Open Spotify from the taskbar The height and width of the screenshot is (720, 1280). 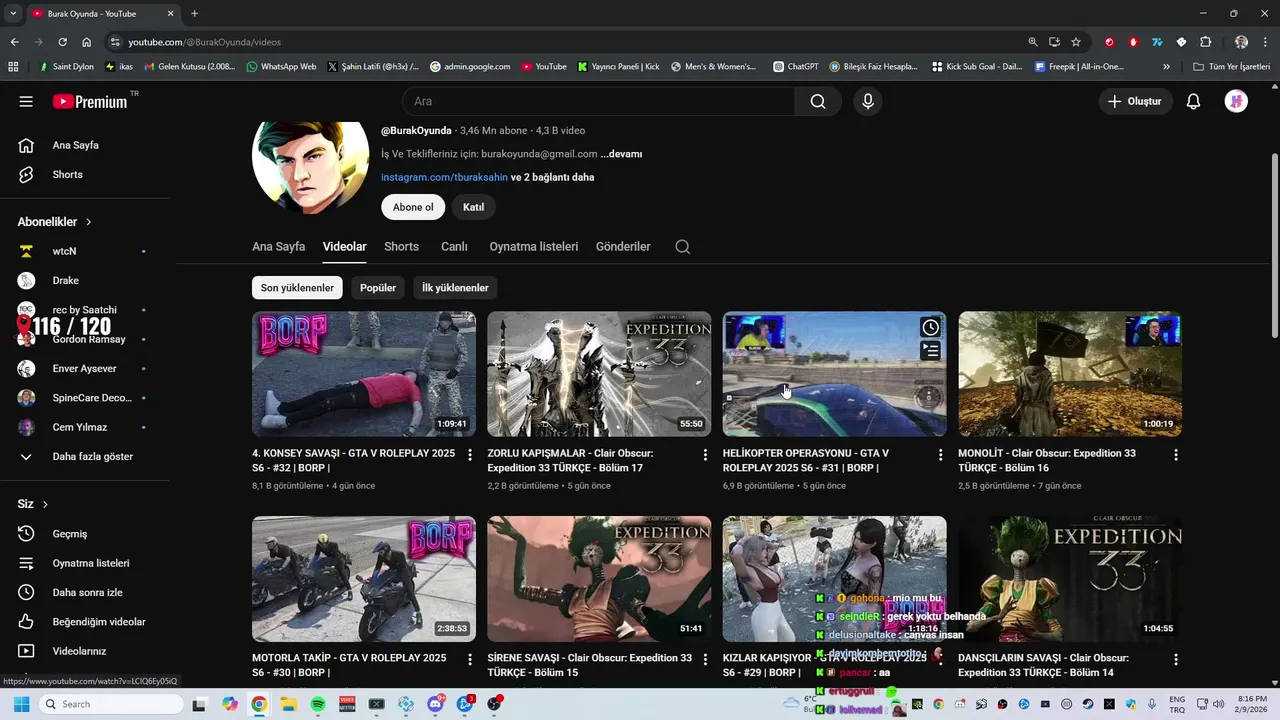tap(318, 704)
